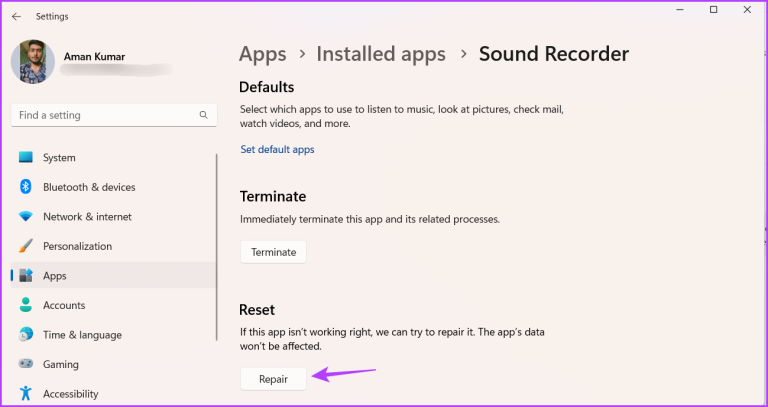Select the Apps icon in sidebar

[25, 275]
